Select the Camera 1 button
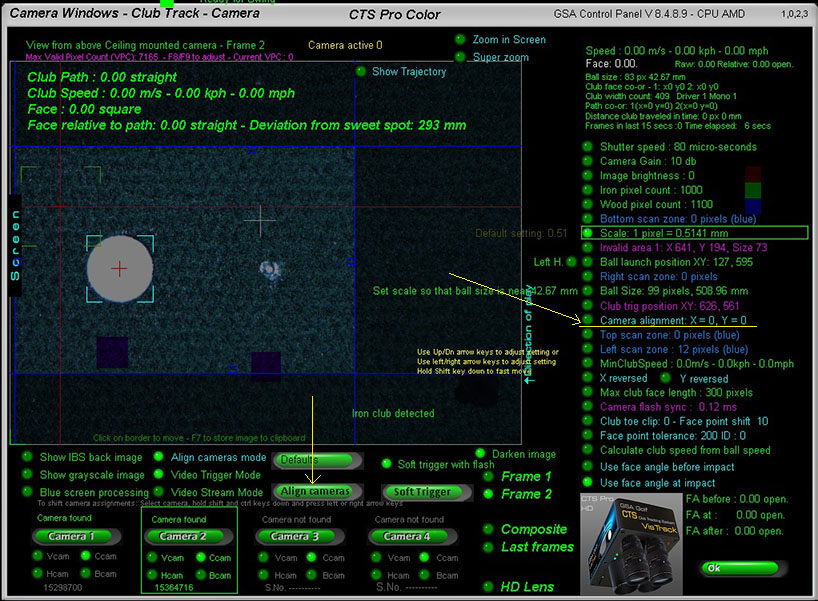The width and height of the screenshot is (818, 601). 77,536
